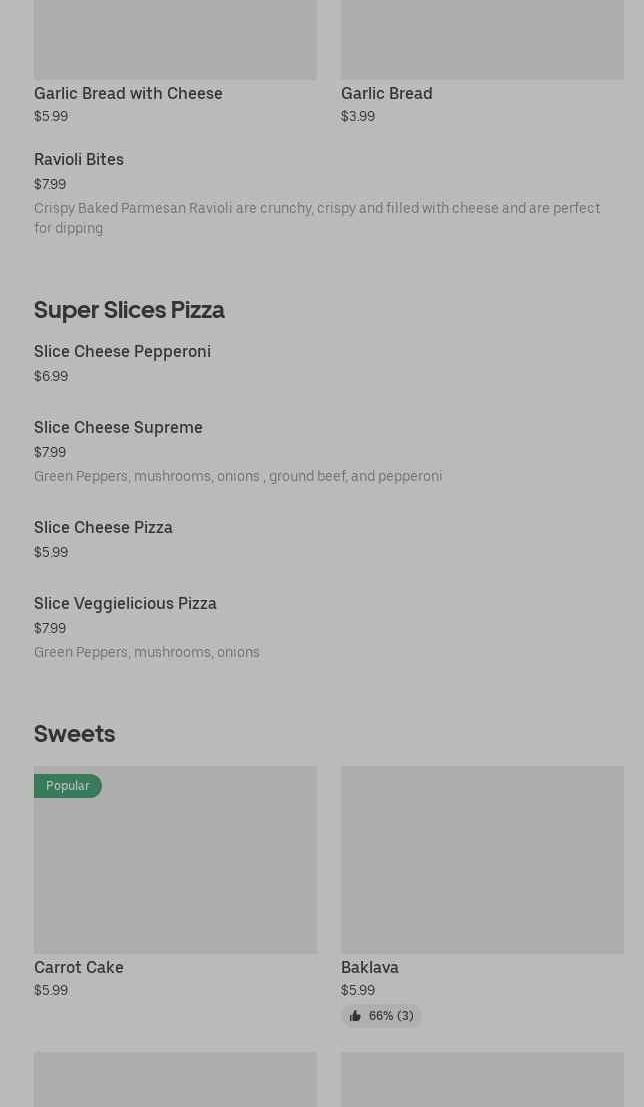Open the sweets item photo below Baklava

point(482,1080)
